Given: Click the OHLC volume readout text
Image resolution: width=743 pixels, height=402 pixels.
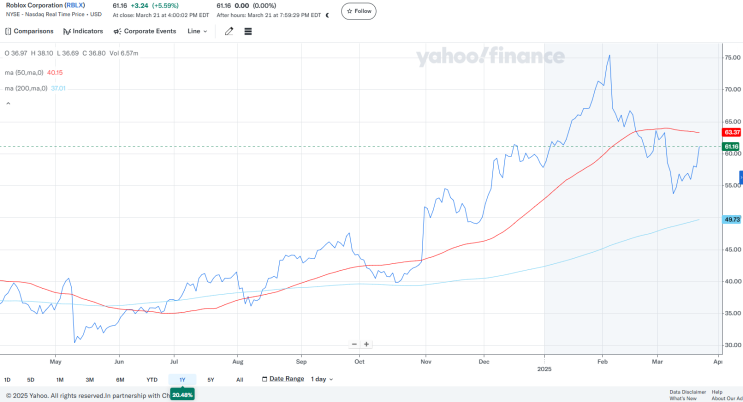Looking at the screenshot, I should 71,54.
